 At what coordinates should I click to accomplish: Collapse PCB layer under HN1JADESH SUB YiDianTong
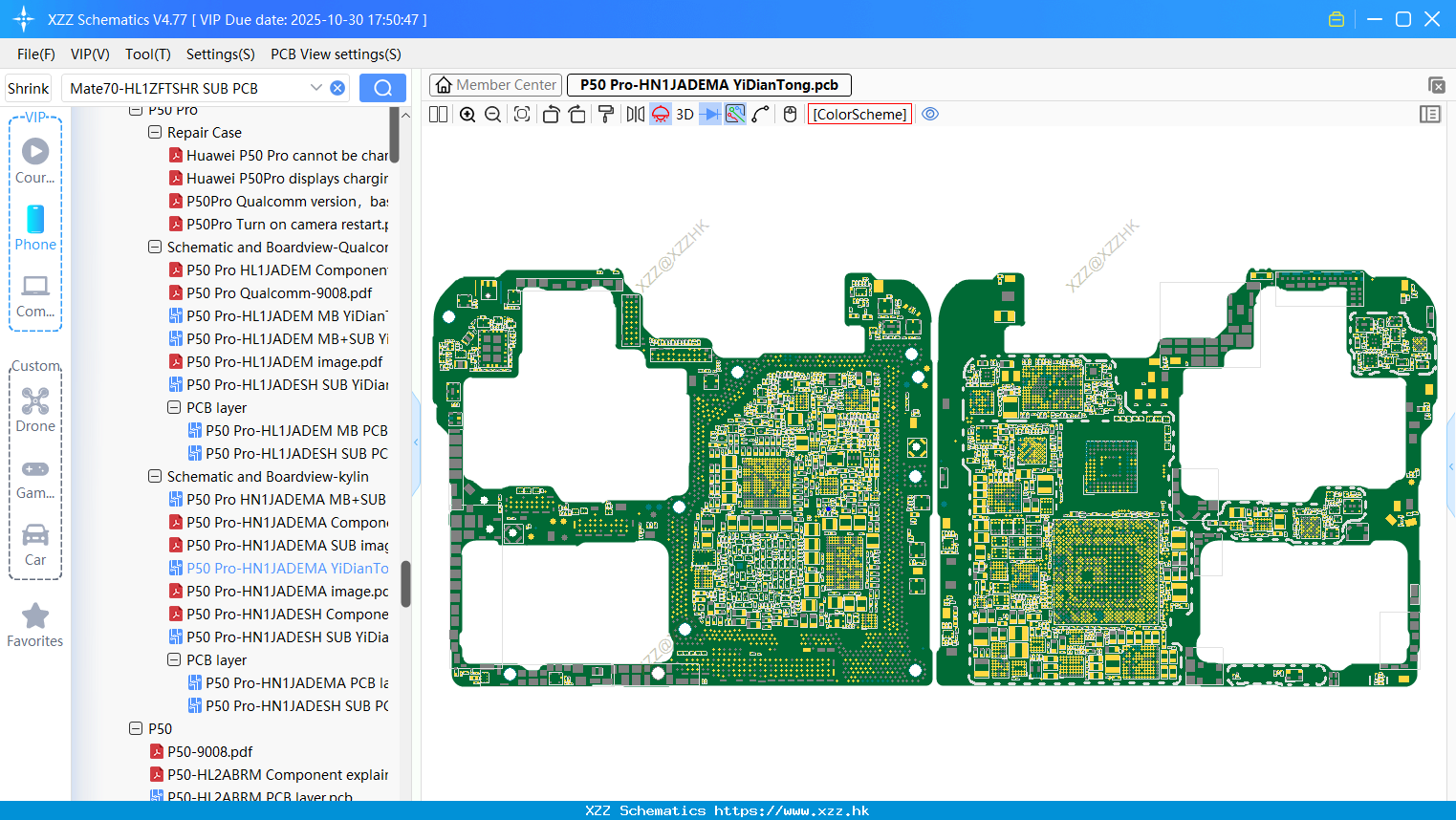(174, 660)
